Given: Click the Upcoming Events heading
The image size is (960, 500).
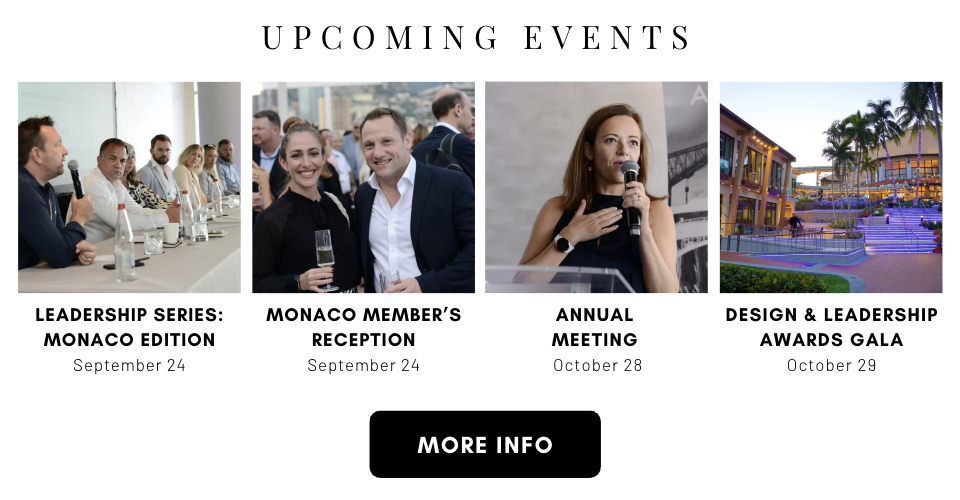Looking at the screenshot, I should click(477, 38).
